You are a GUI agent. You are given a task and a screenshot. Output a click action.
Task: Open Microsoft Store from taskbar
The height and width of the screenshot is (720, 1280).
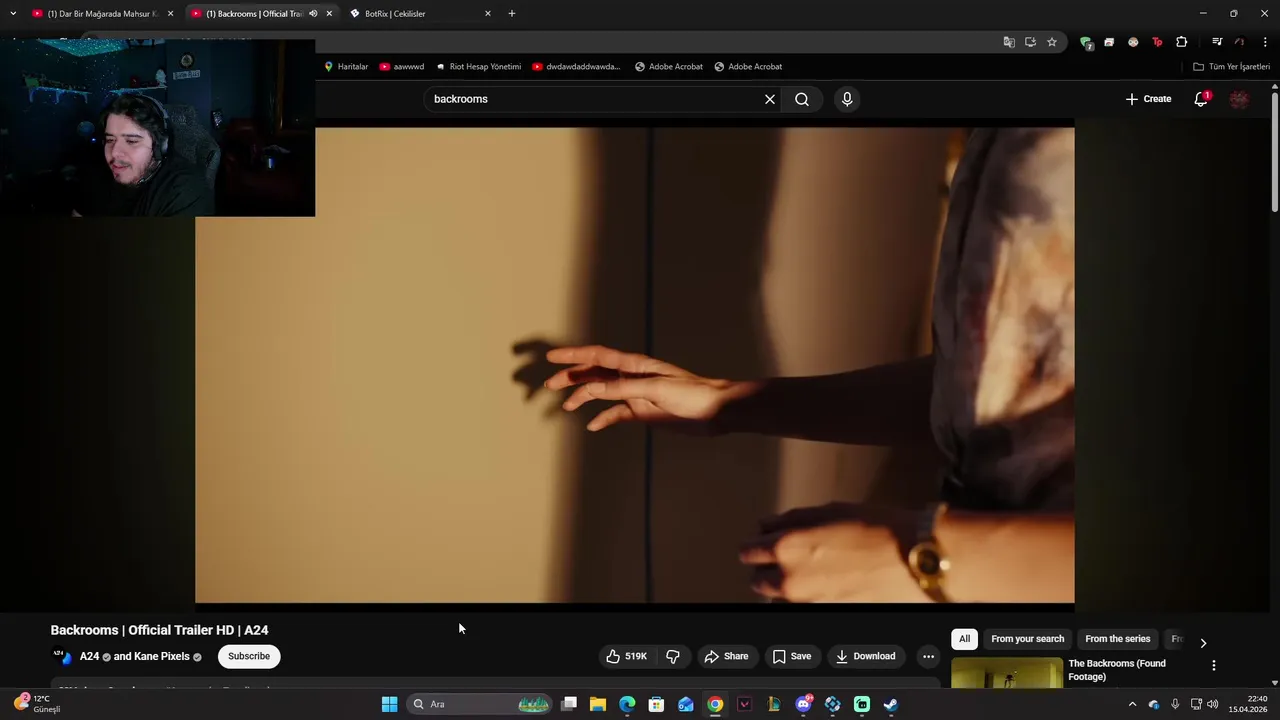tap(656, 704)
